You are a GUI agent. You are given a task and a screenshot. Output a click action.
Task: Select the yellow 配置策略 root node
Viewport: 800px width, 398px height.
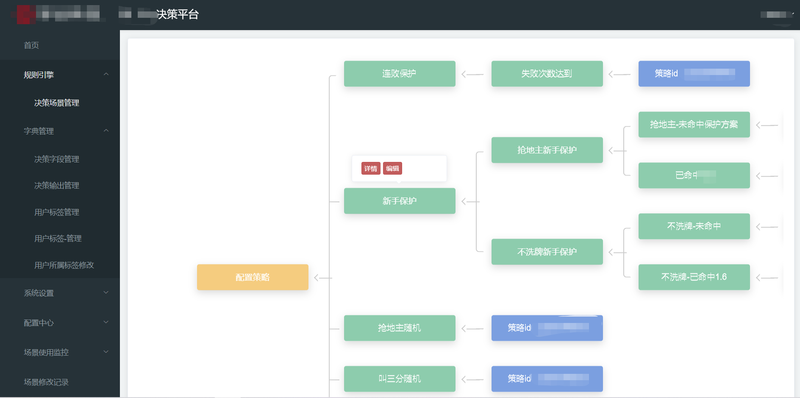(253, 278)
